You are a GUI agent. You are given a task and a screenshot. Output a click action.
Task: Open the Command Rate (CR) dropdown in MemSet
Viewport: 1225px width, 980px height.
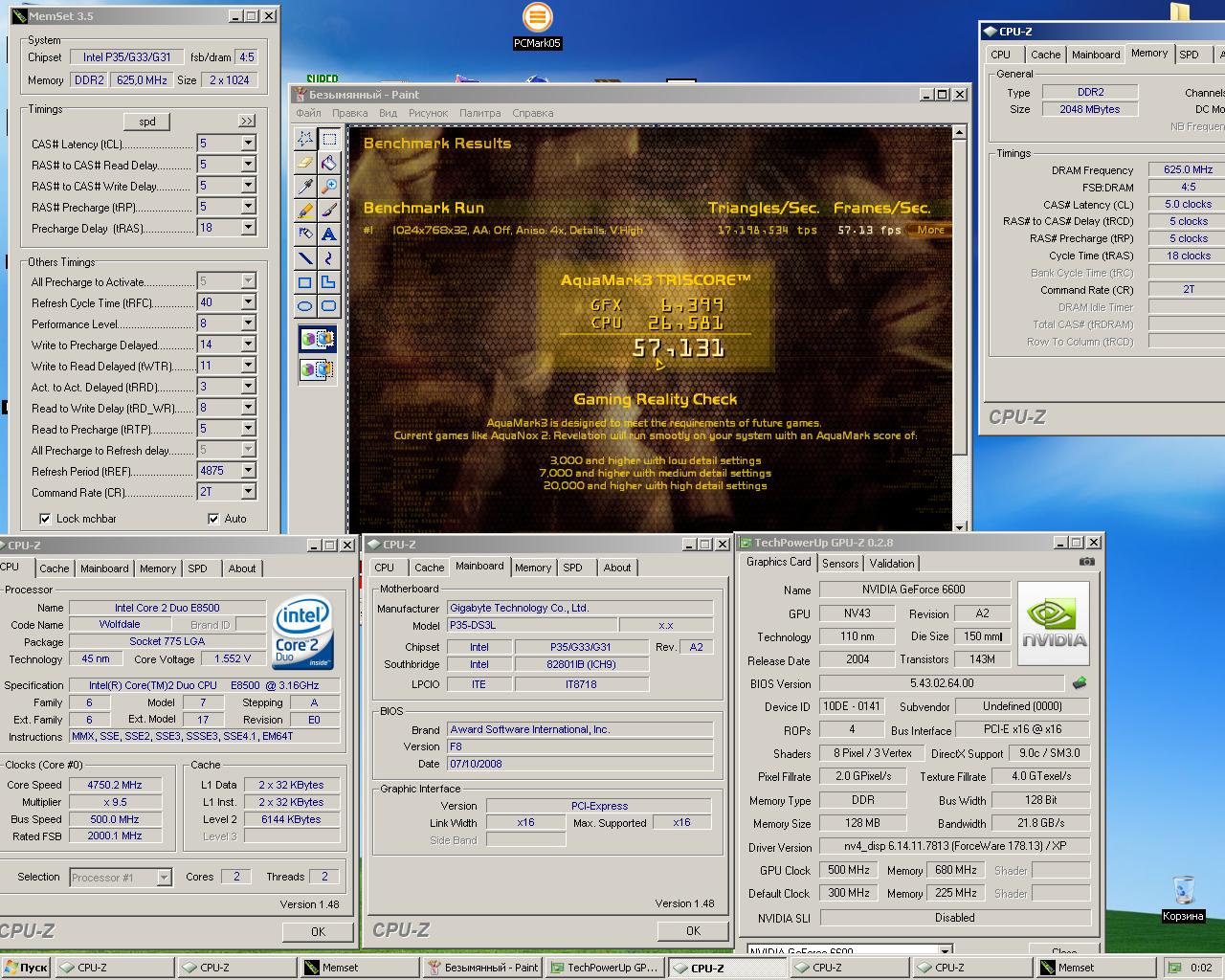(248, 492)
